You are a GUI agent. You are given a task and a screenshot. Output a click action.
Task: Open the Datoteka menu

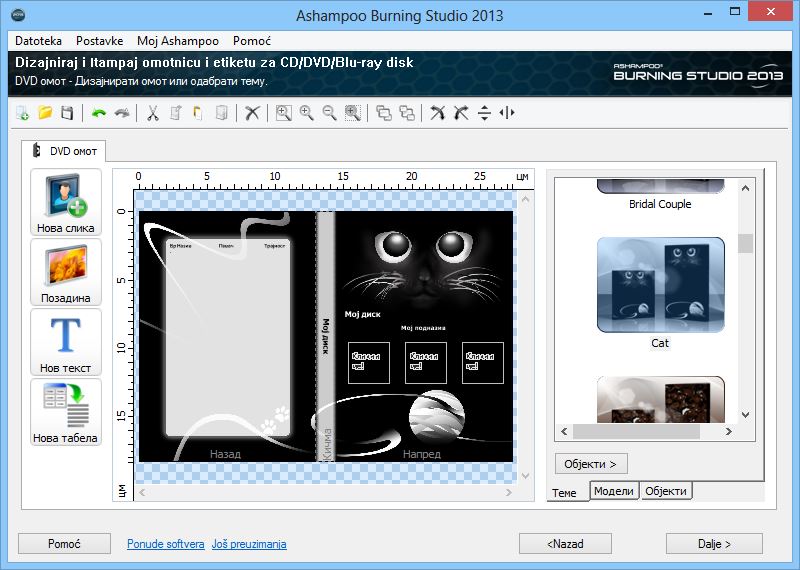pos(39,41)
